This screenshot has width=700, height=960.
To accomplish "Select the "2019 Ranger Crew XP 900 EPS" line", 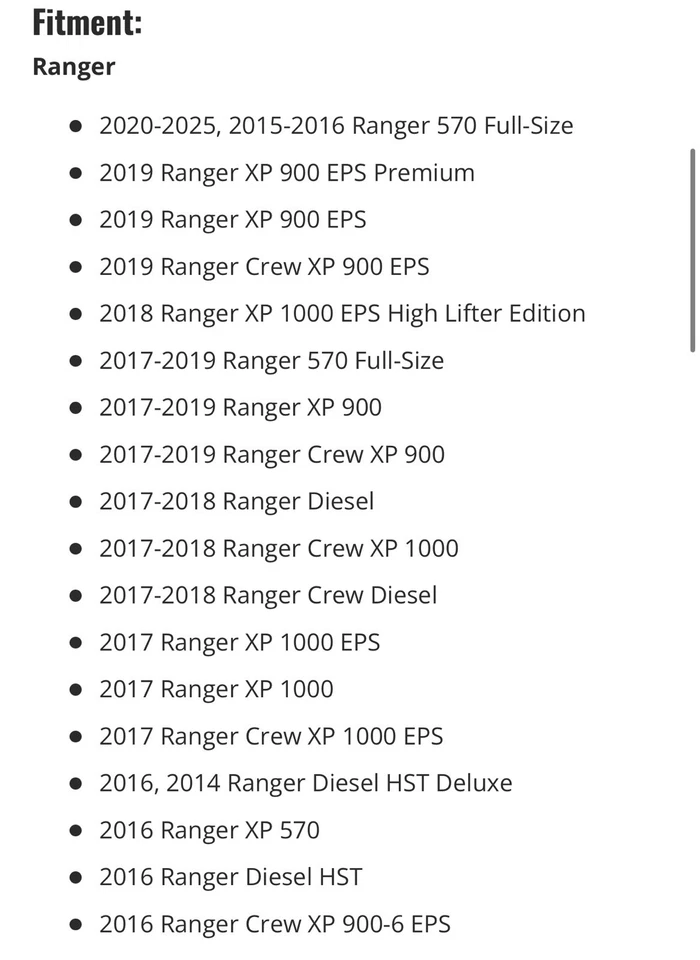I will click(x=264, y=267).
